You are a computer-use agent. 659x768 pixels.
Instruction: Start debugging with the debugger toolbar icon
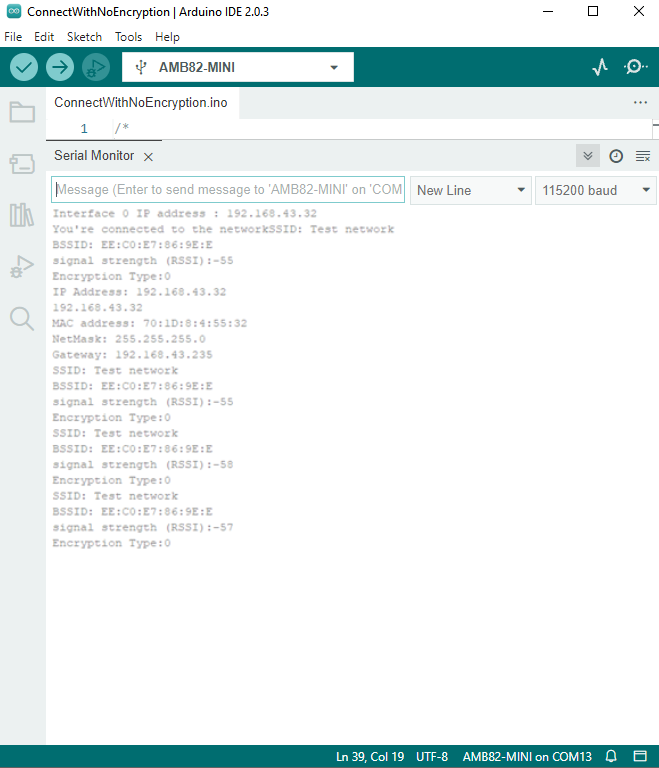pos(94,67)
